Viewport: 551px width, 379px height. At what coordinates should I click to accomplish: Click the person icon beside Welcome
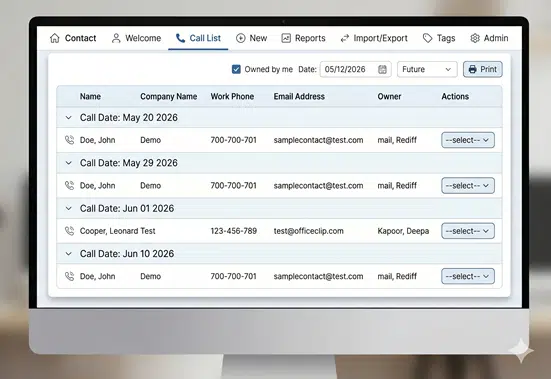pos(116,38)
